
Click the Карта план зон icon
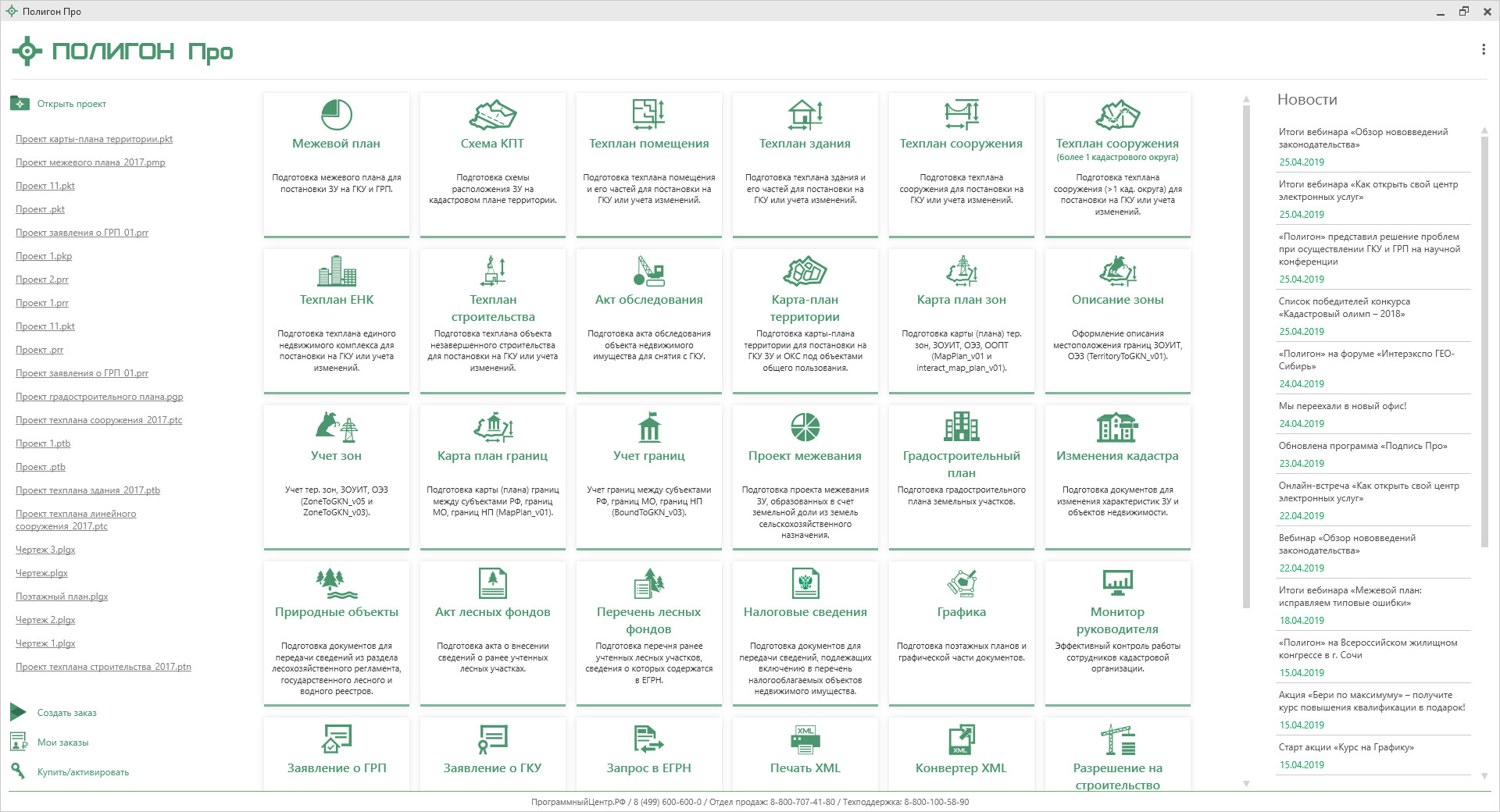coord(962,271)
